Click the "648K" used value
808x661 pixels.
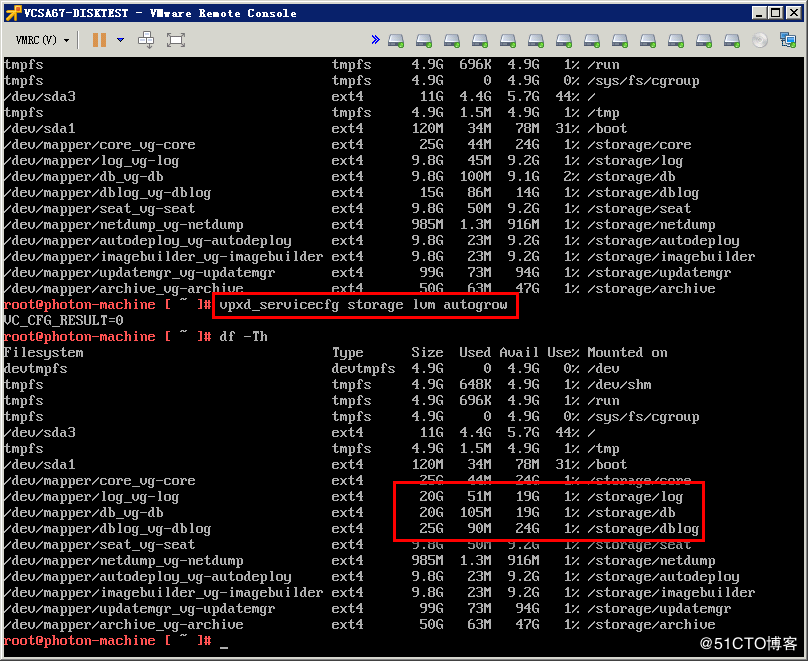475,384
